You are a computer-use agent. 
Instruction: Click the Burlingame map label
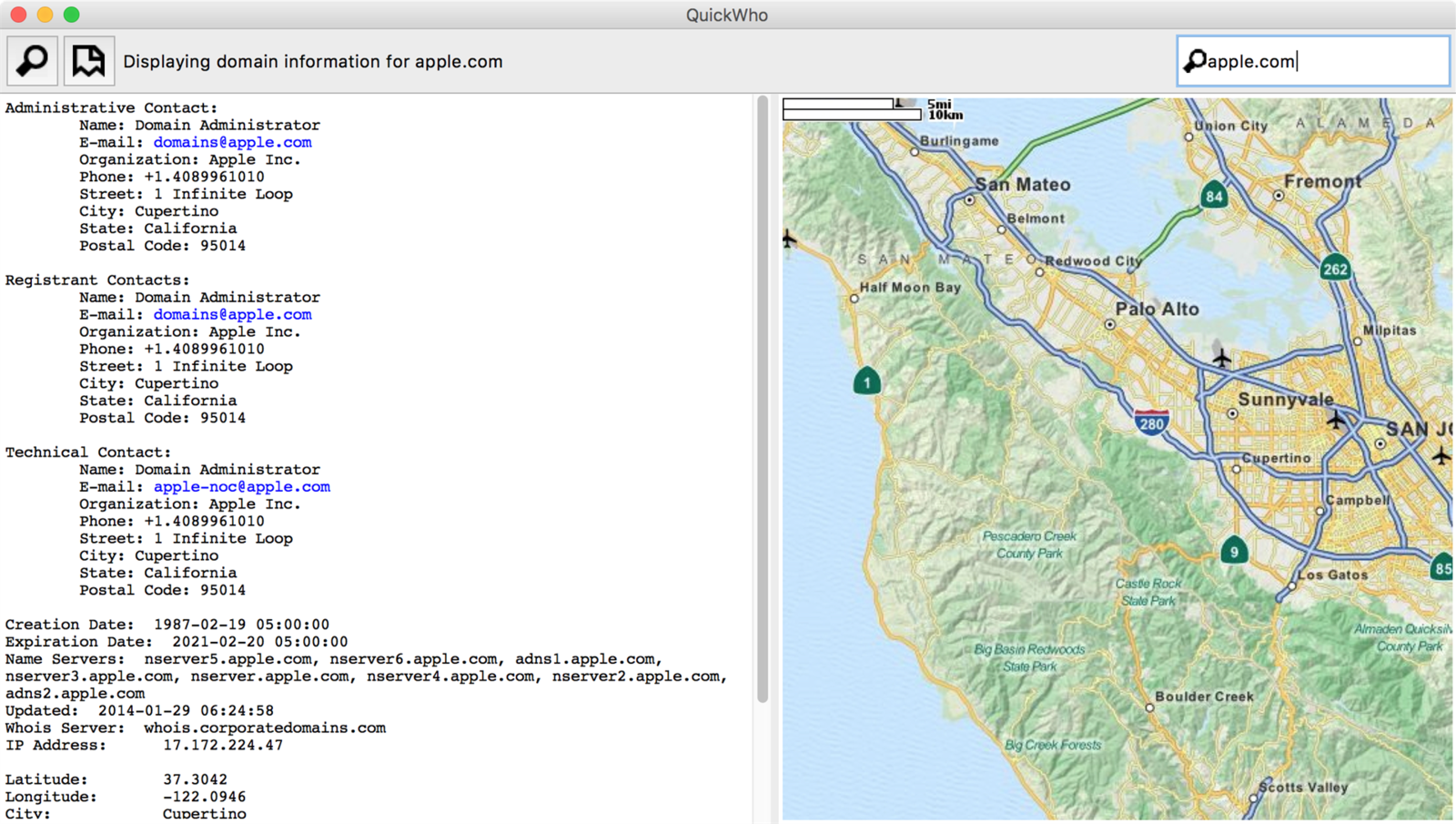(x=959, y=140)
